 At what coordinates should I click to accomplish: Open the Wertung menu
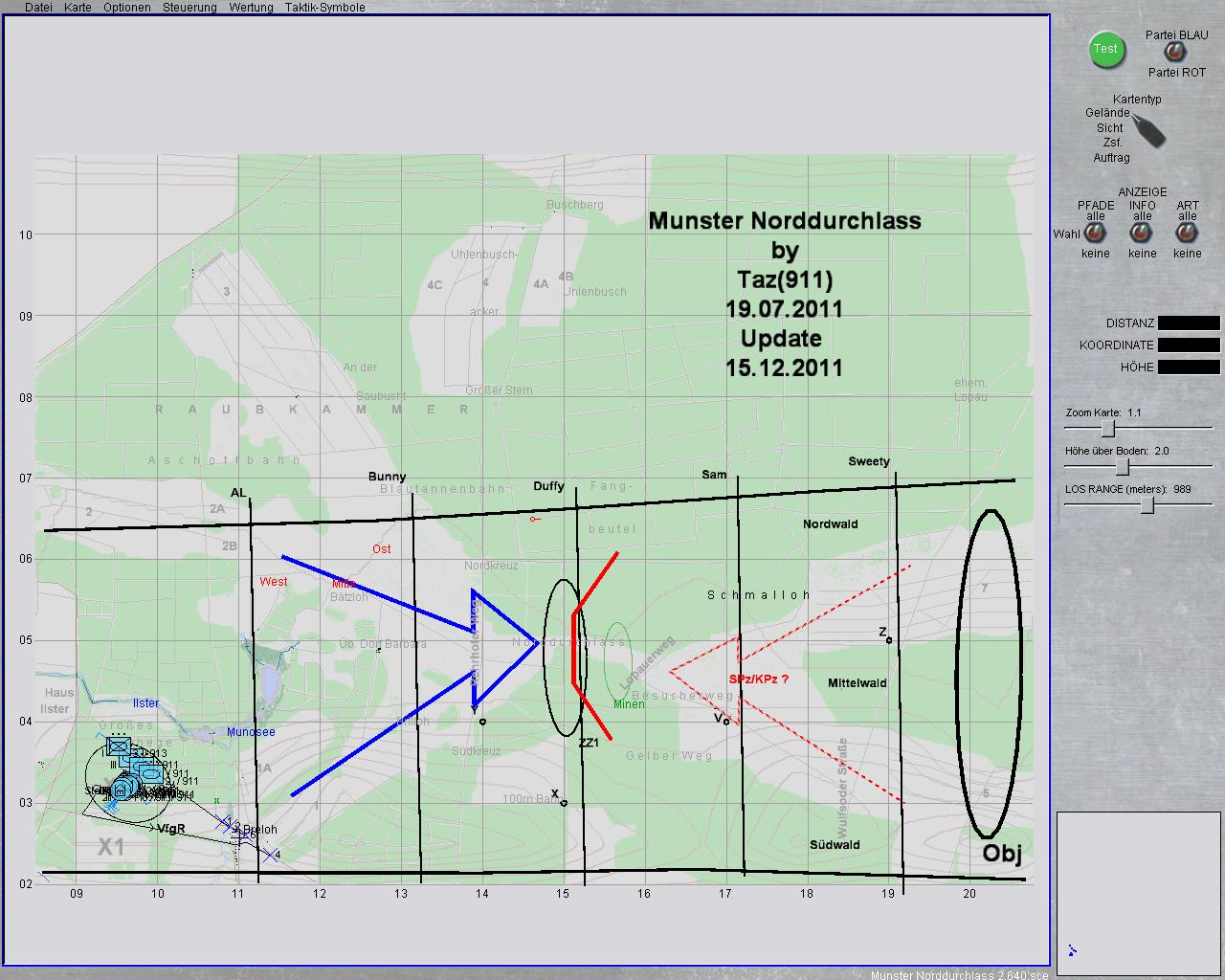click(x=250, y=8)
